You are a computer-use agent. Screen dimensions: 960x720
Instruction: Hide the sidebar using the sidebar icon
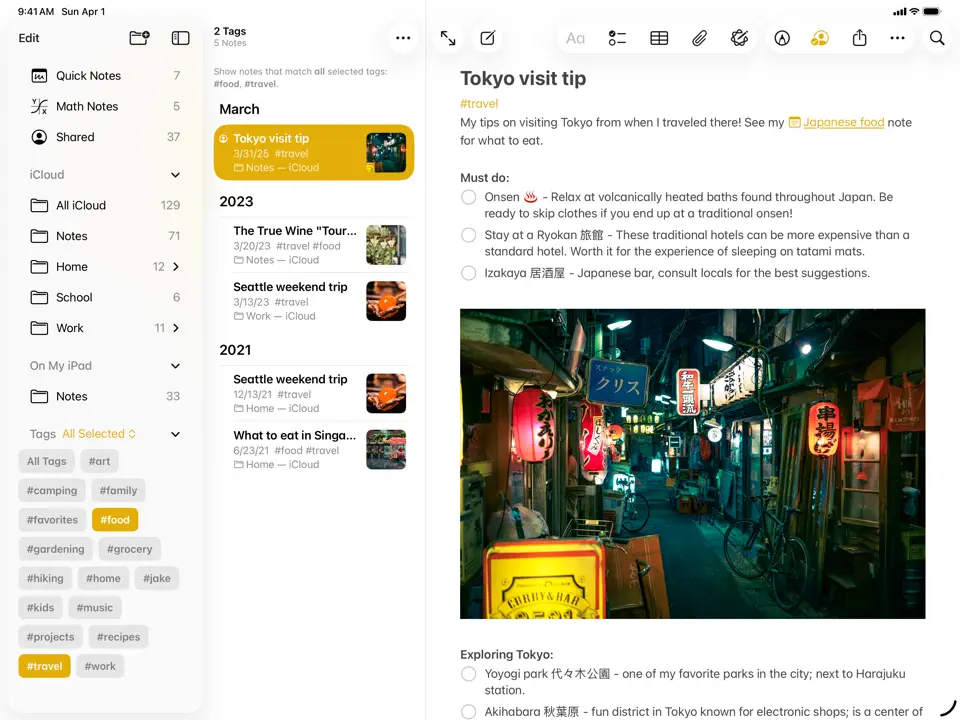180,38
